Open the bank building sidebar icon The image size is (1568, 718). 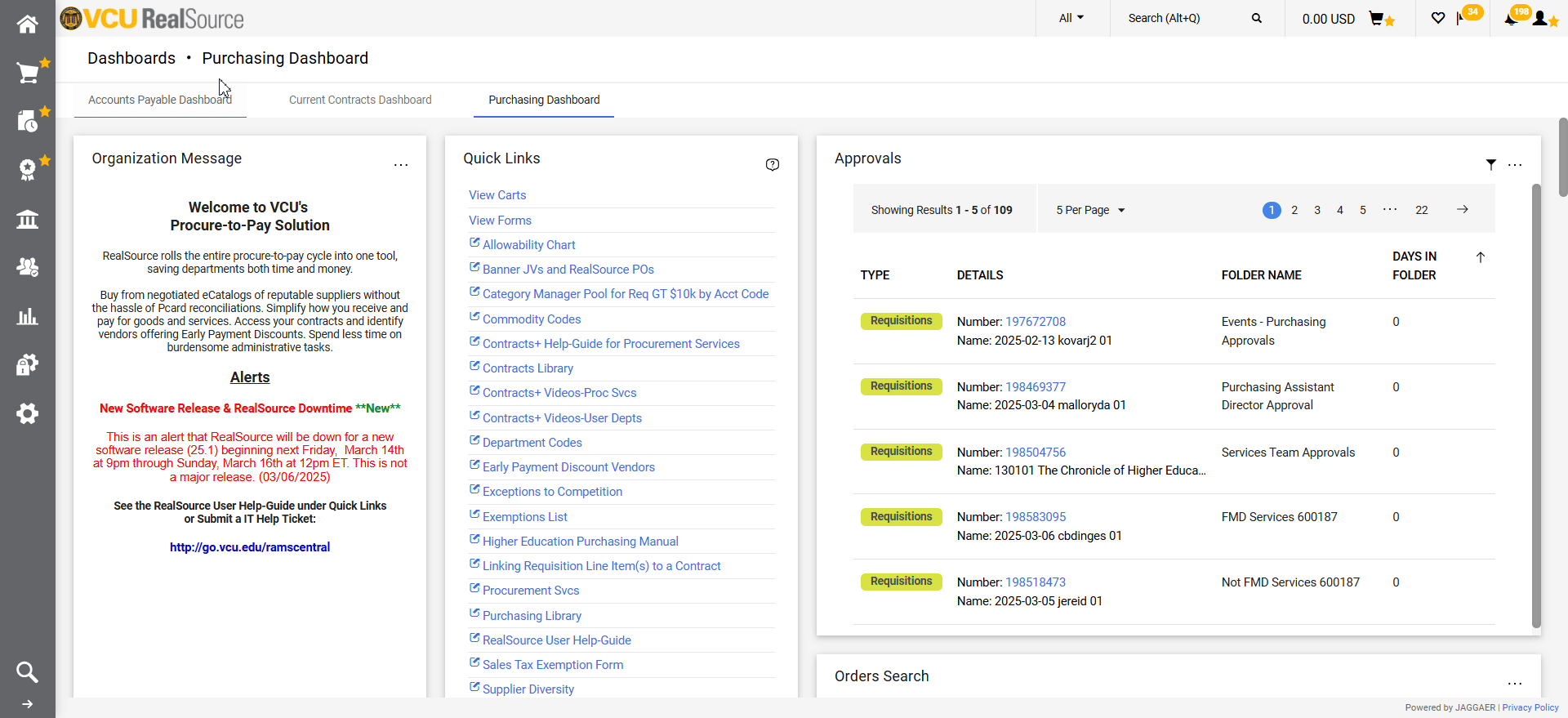tap(28, 219)
